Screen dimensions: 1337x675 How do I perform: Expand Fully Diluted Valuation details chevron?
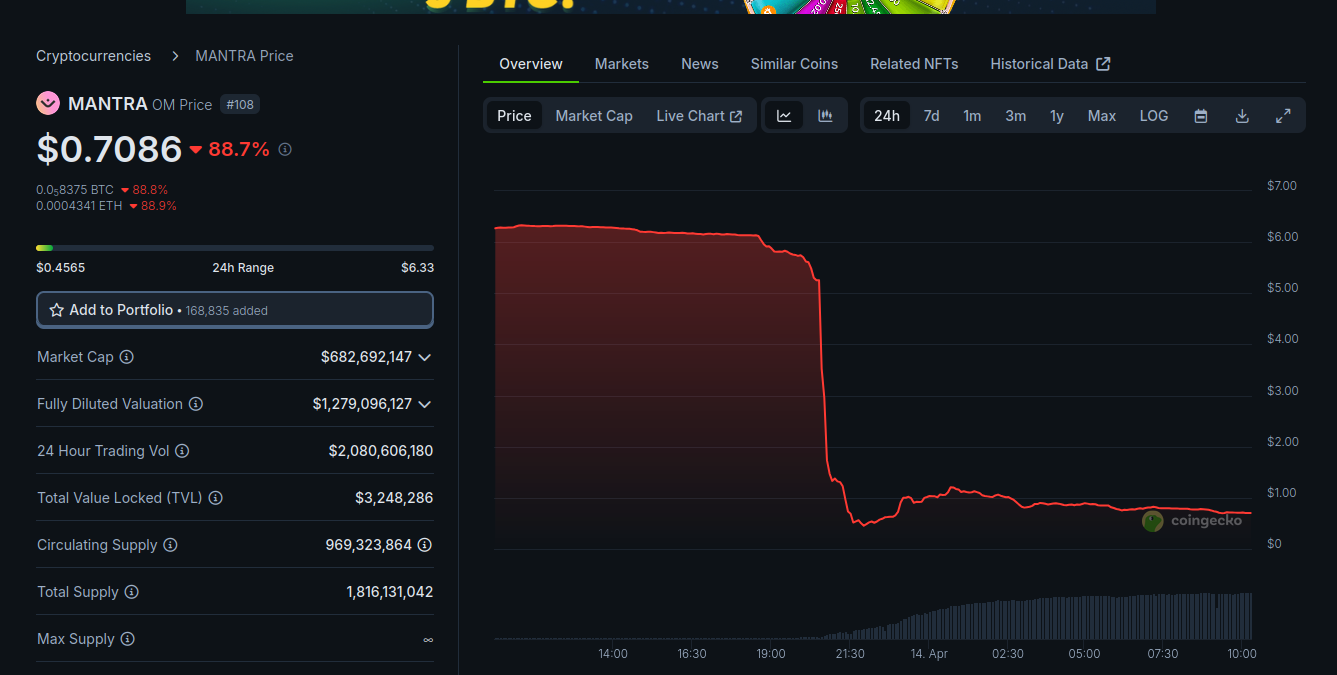coord(425,404)
